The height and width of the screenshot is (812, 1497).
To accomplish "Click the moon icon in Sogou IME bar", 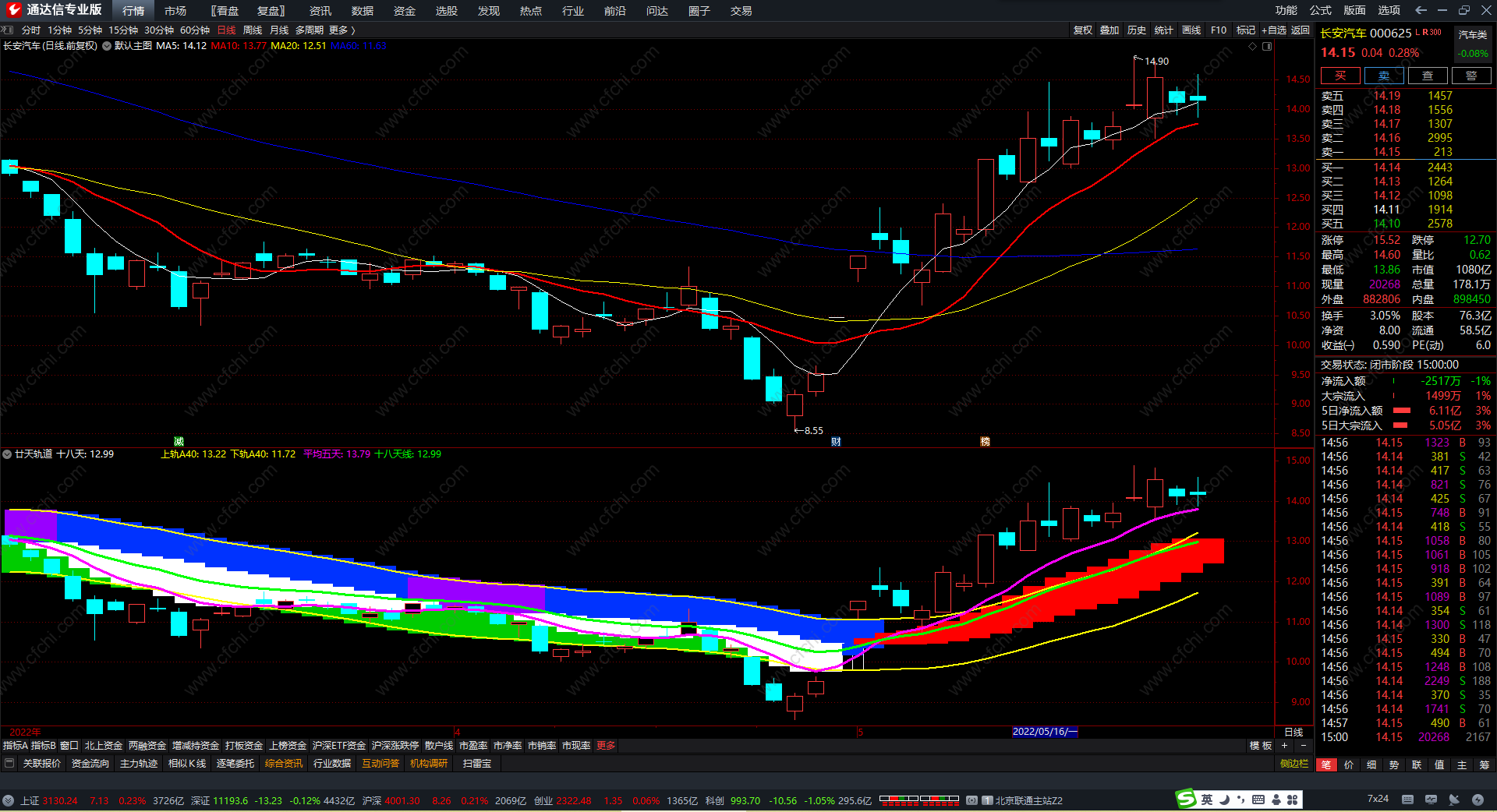I will [x=1224, y=800].
